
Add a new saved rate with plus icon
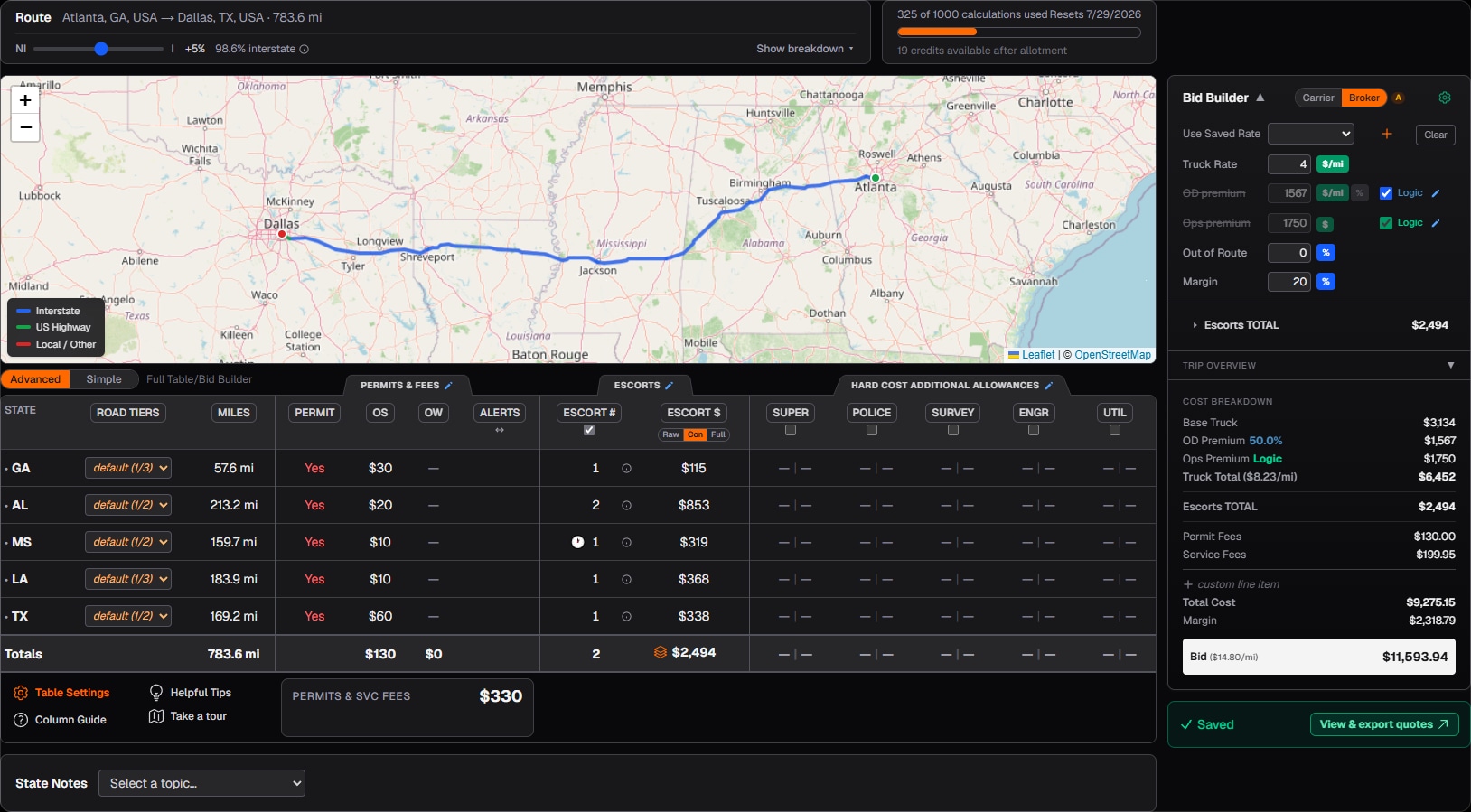1386,134
